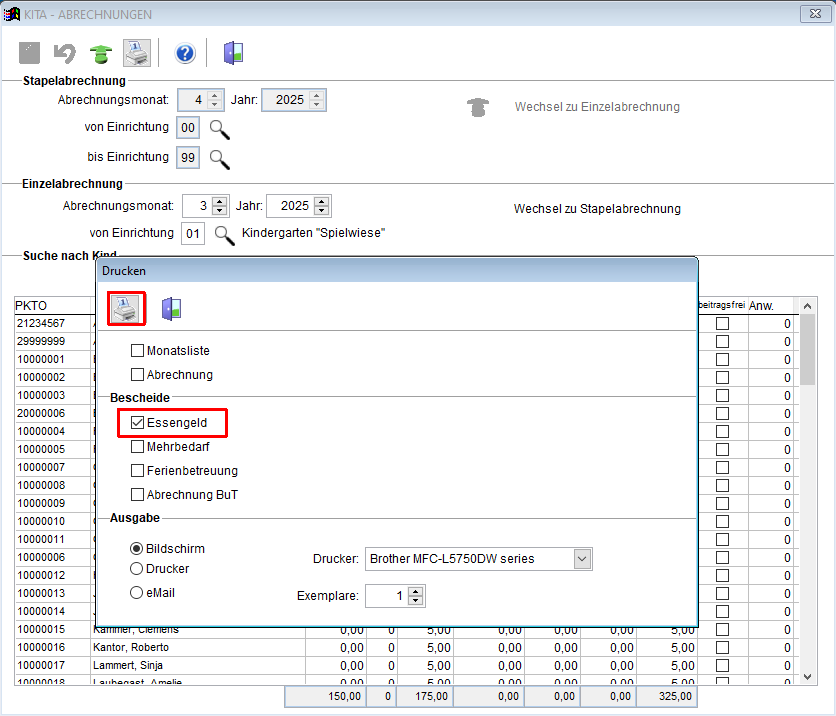Choose Drucker as output radio option
The height and width of the screenshot is (716, 836).
point(136,568)
